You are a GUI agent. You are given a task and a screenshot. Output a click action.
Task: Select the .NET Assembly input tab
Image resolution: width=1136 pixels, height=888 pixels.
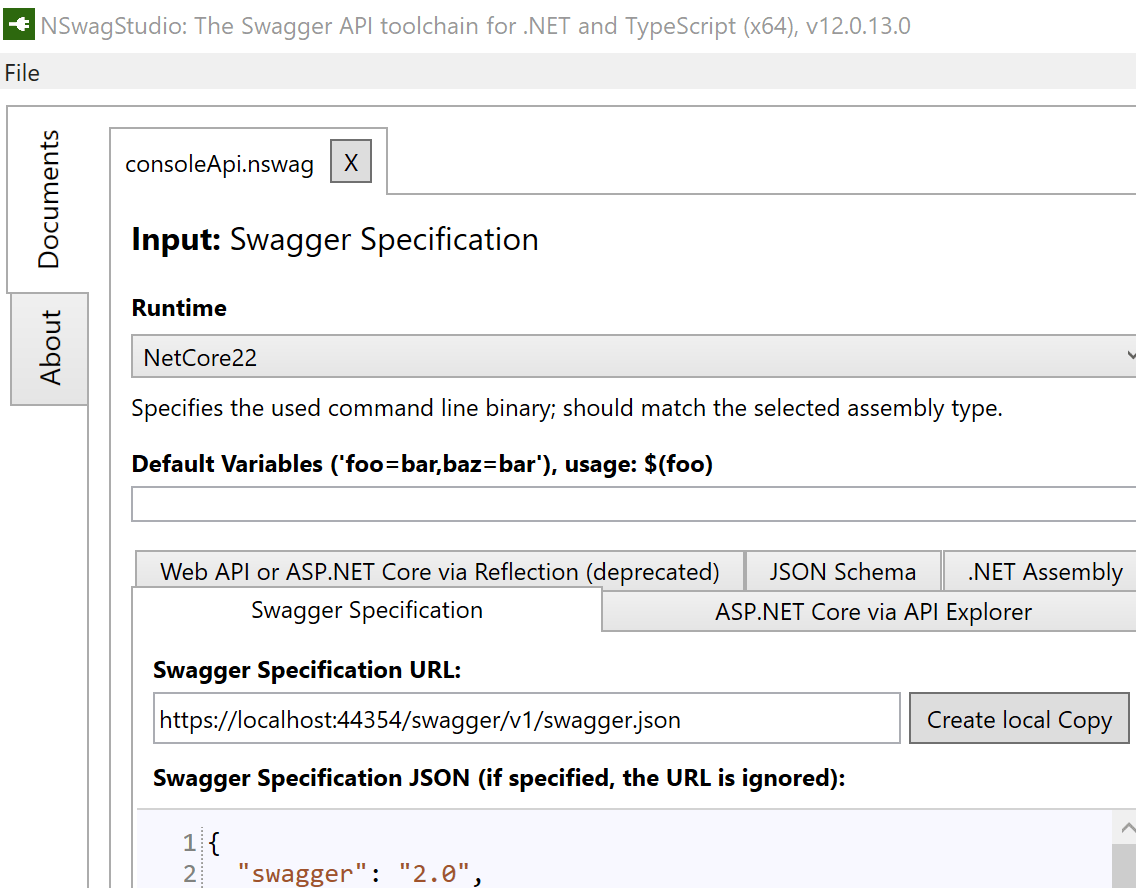[x=1044, y=572]
